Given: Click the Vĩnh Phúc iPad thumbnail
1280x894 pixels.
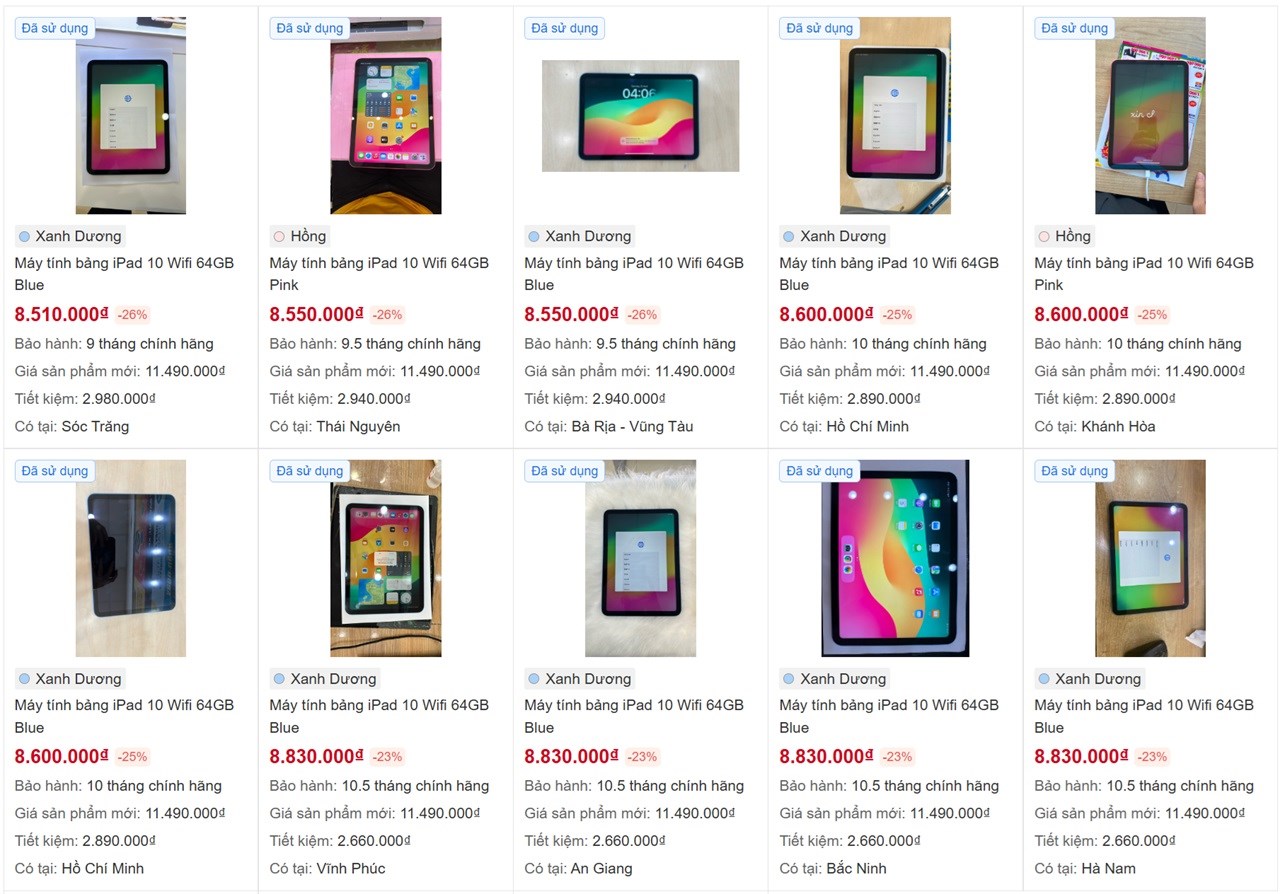Looking at the screenshot, I should [385, 558].
